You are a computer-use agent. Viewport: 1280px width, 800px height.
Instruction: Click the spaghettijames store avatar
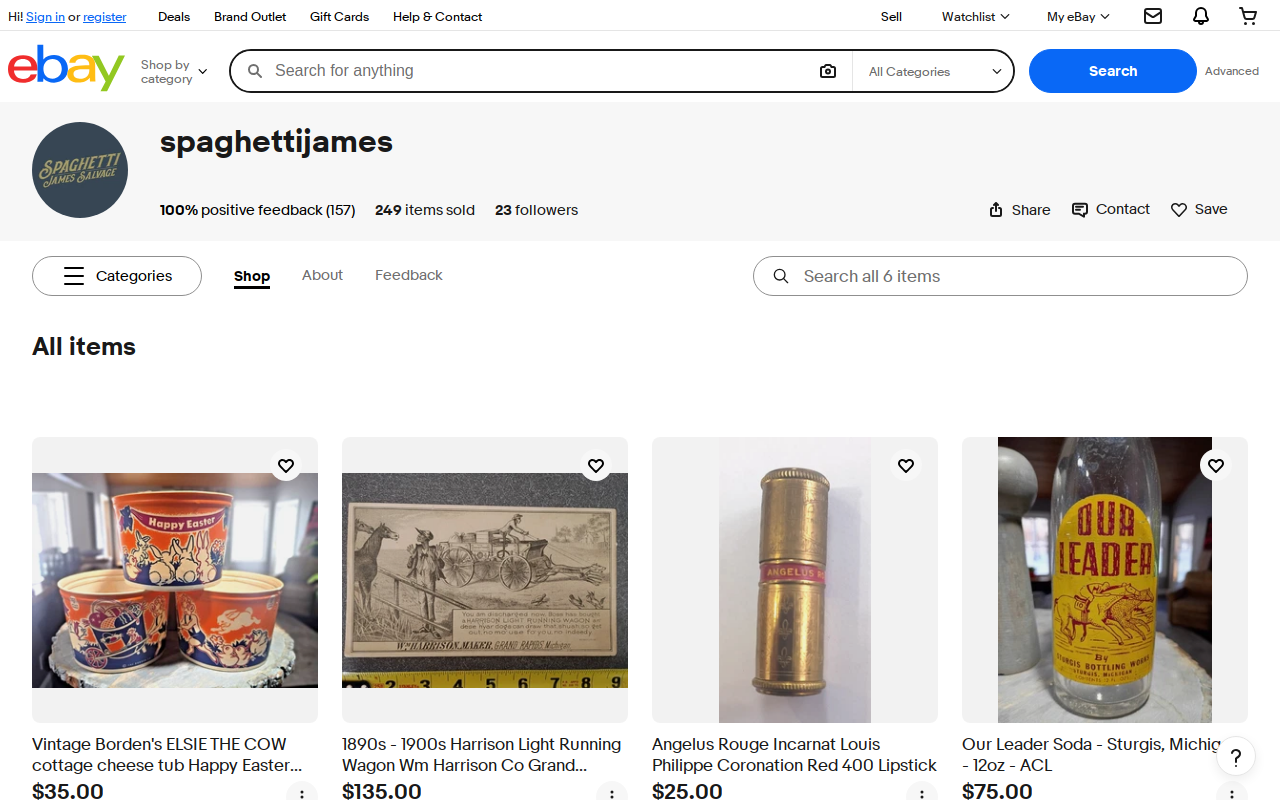[80, 170]
